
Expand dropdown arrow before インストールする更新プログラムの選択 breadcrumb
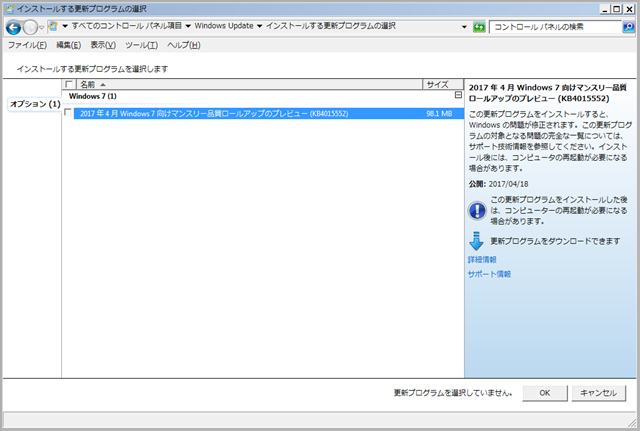259,27
